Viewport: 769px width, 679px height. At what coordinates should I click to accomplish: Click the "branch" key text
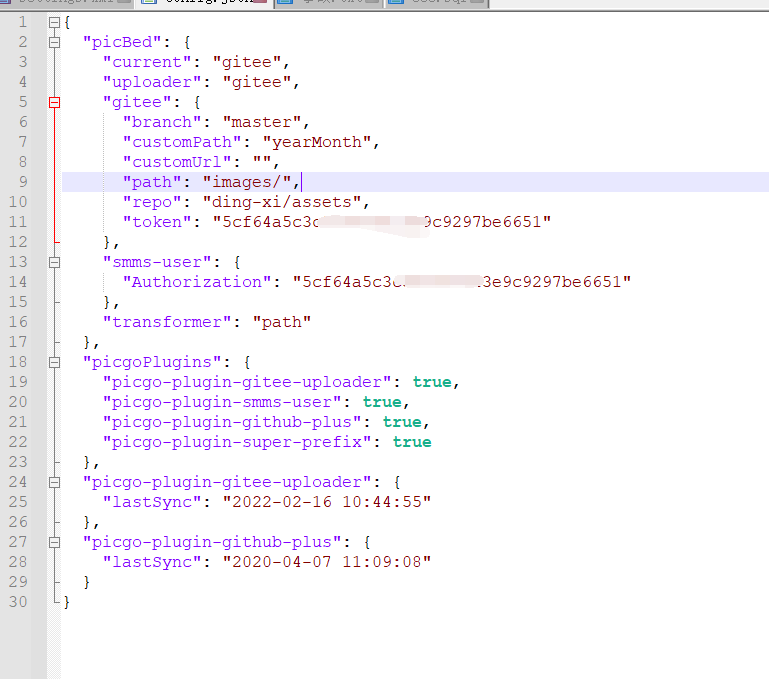coord(162,122)
